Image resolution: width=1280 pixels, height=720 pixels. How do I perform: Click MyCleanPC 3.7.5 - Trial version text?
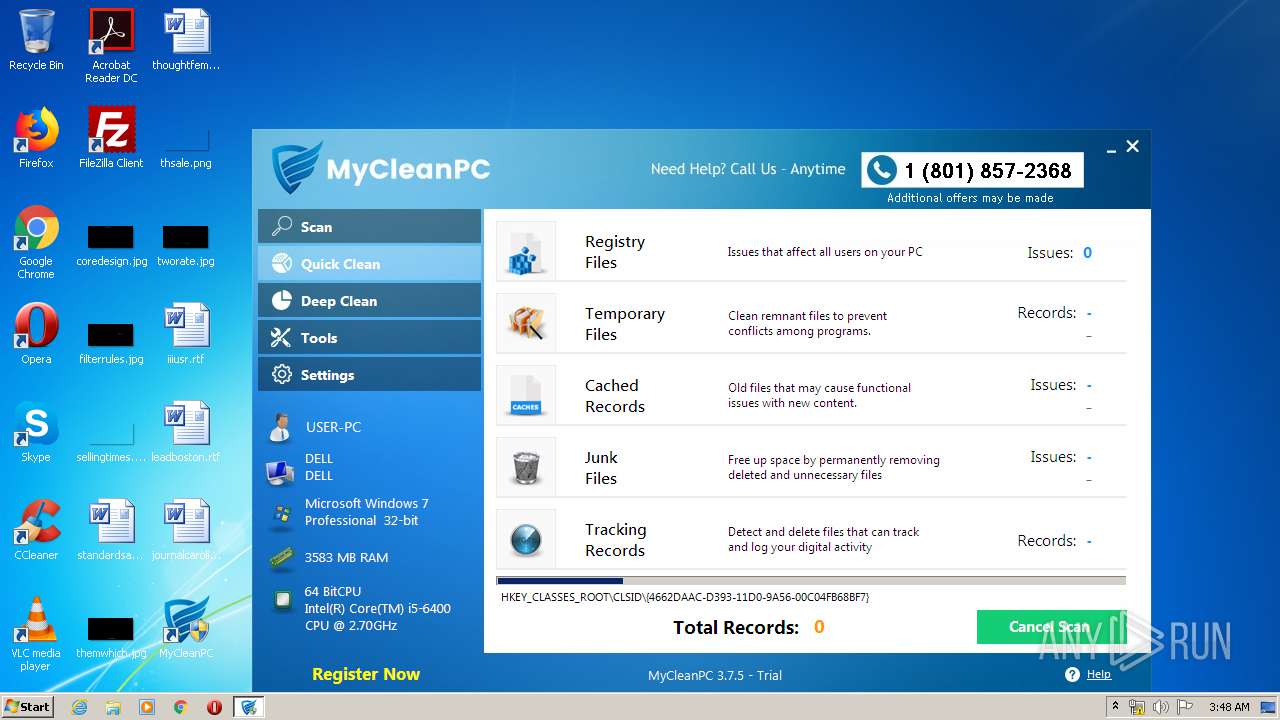[x=715, y=675]
